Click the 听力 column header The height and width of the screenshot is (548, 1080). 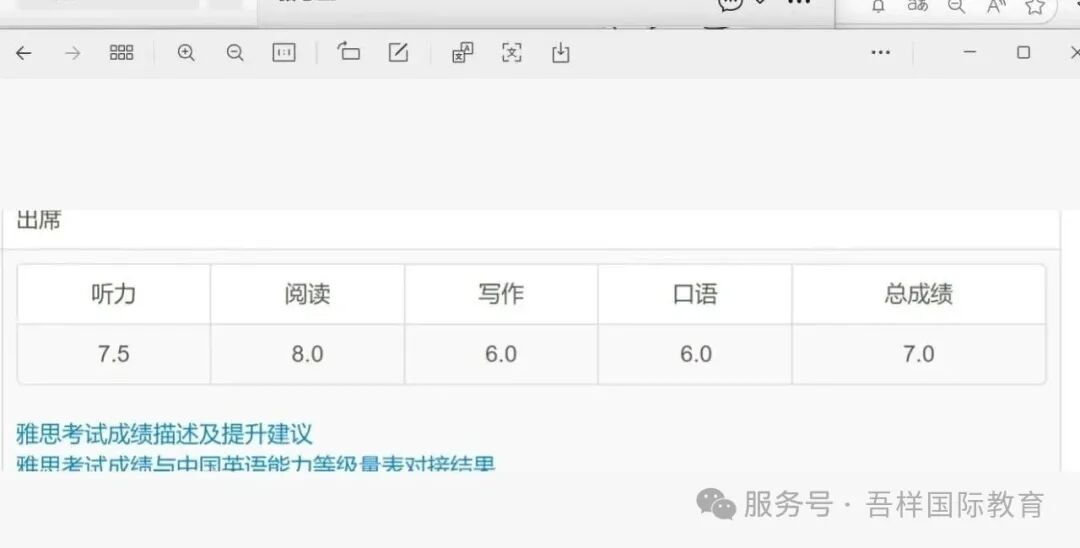113,294
